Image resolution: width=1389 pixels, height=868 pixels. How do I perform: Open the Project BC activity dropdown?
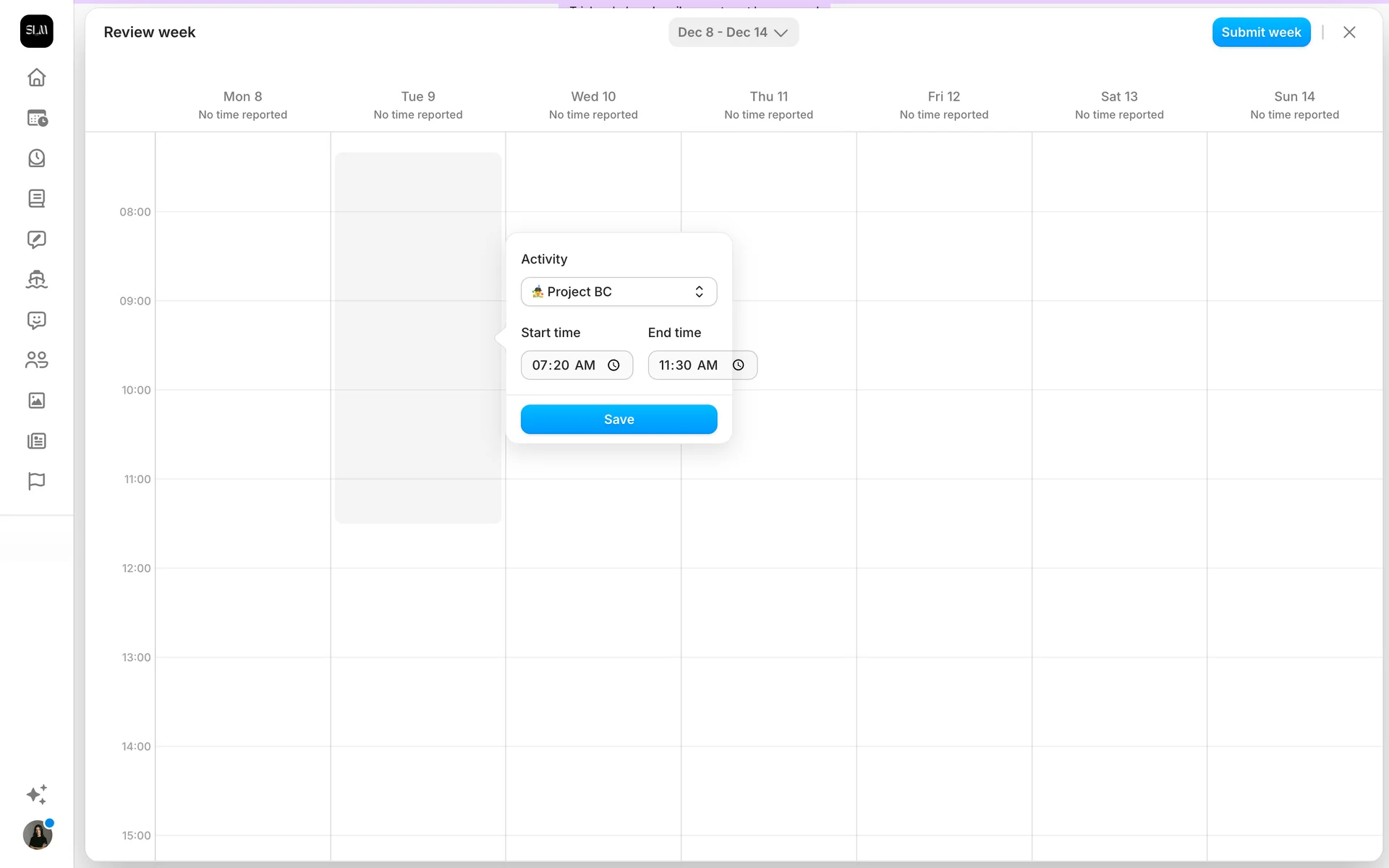point(619,292)
